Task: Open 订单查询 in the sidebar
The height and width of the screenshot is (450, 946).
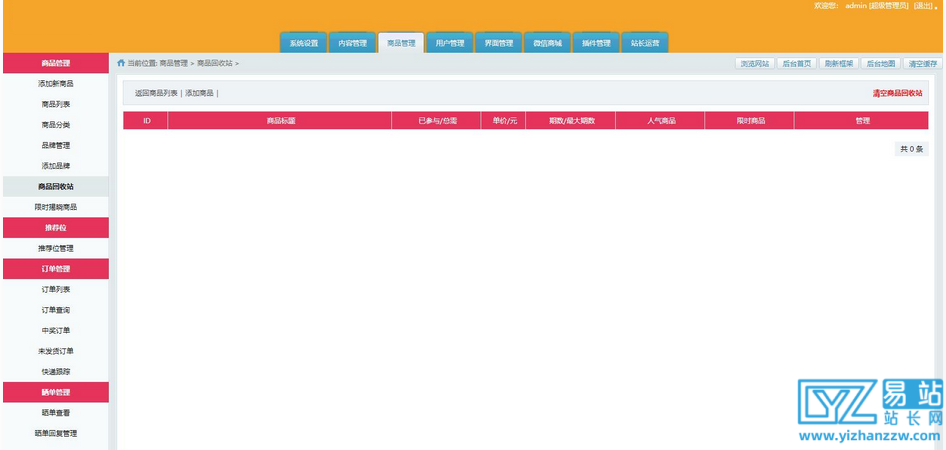Action: pyautogui.click(x=56, y=310)
